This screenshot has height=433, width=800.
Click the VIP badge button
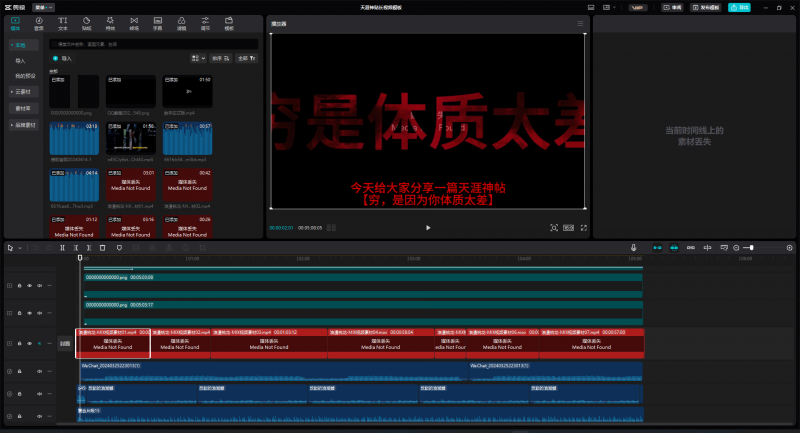tap(637, 8)
